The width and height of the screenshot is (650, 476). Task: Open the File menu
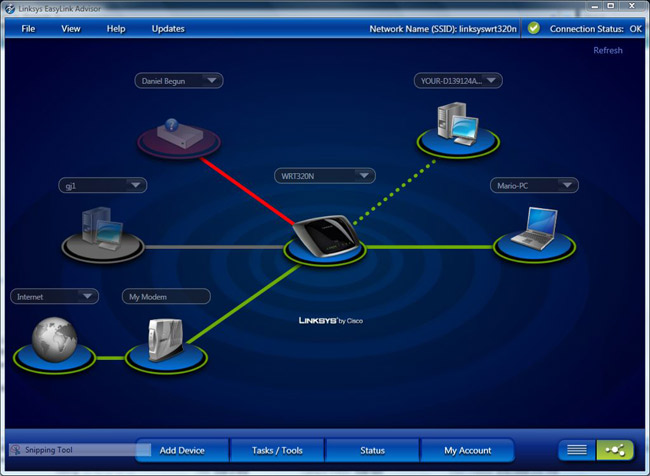pos(28,28)
